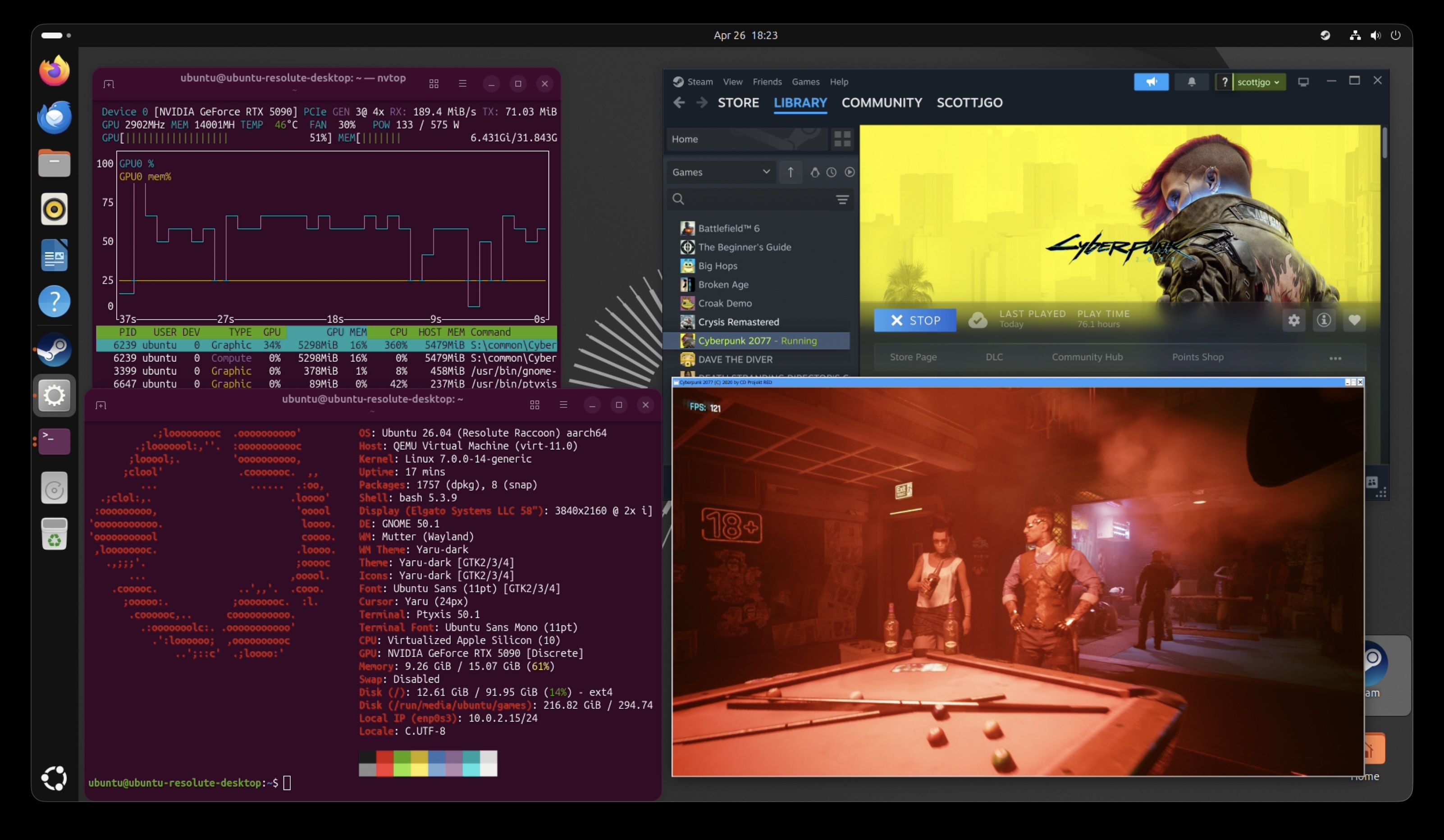Switch library to grid view icon
The height and width of the screenshot is (840, 1444).
(842, 139)
